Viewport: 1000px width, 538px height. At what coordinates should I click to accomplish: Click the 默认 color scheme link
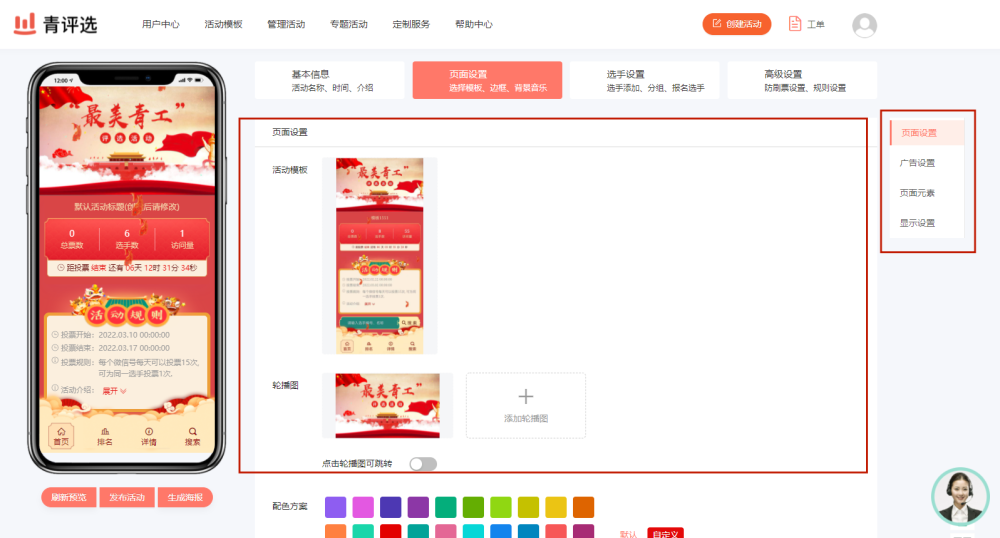click(628, 534)
